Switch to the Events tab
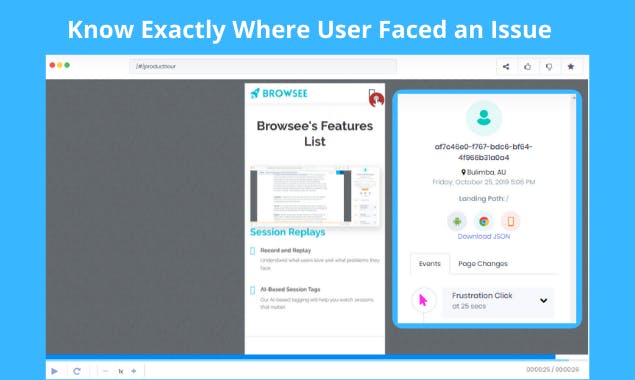This screenshot has width=635, height=380. coord(430,264)
